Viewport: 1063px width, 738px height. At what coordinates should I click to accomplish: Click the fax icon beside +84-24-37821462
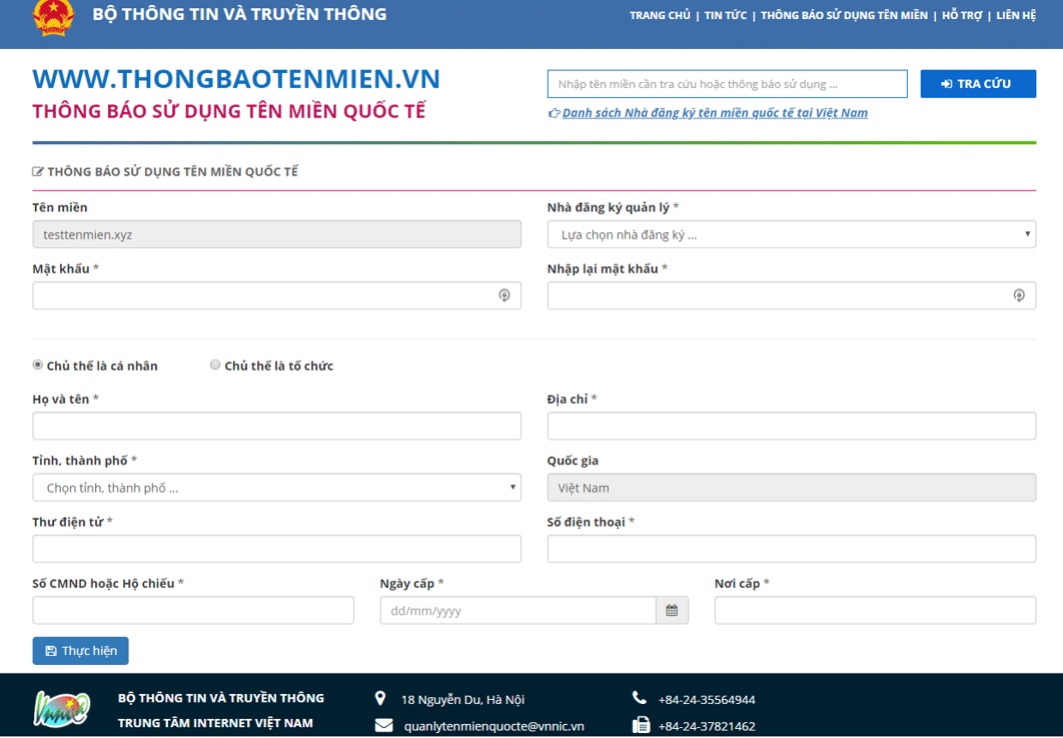point(641,725)
